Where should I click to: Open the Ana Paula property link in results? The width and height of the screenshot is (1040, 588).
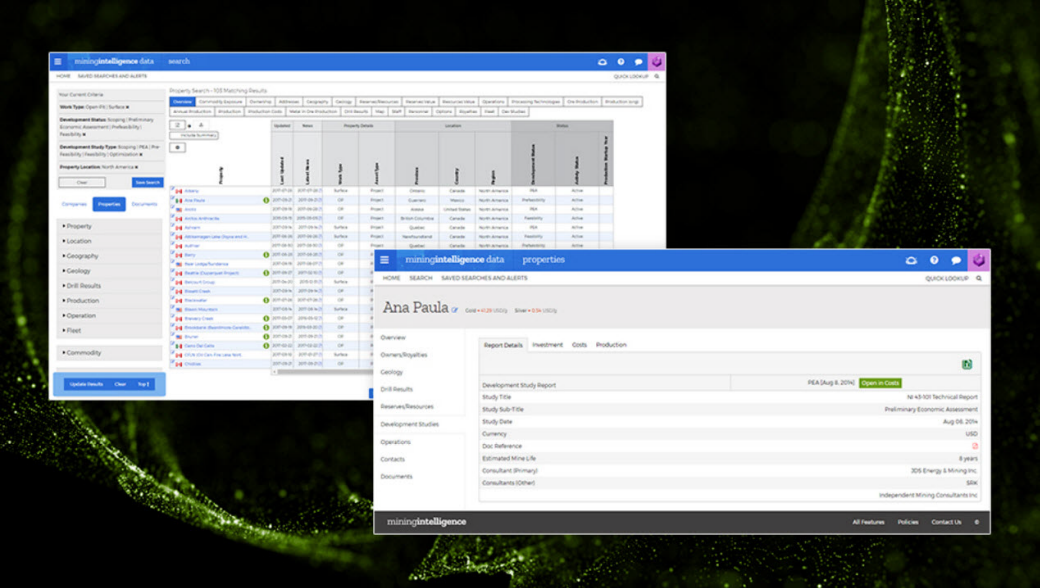pos(194,200)
